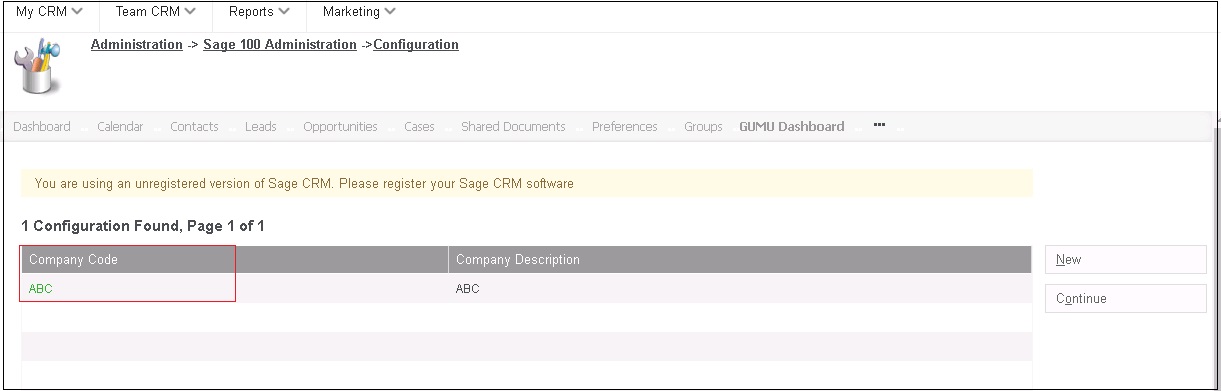
Task: Click the Administration tools icon
Action: 38,66
